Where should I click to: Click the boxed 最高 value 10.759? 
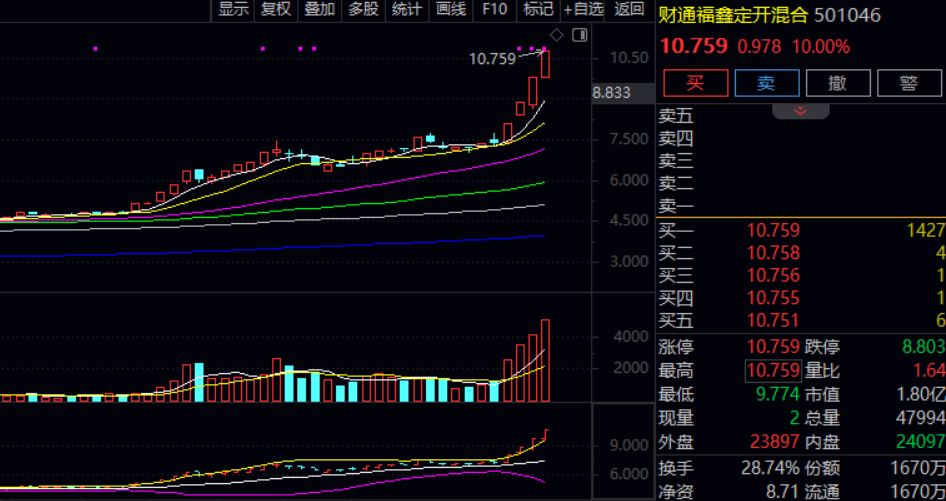tap(773, 370)
